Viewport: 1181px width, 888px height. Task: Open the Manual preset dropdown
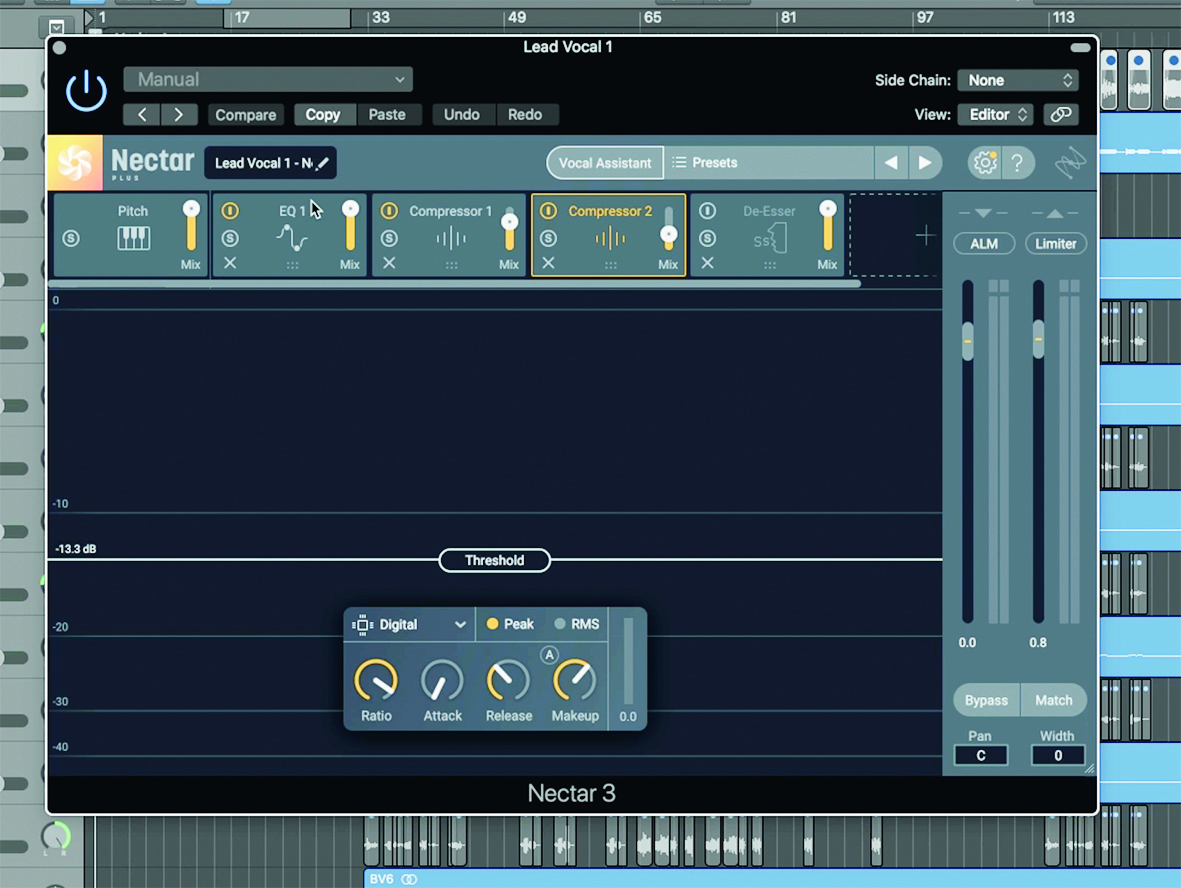[x=268, y=79]
